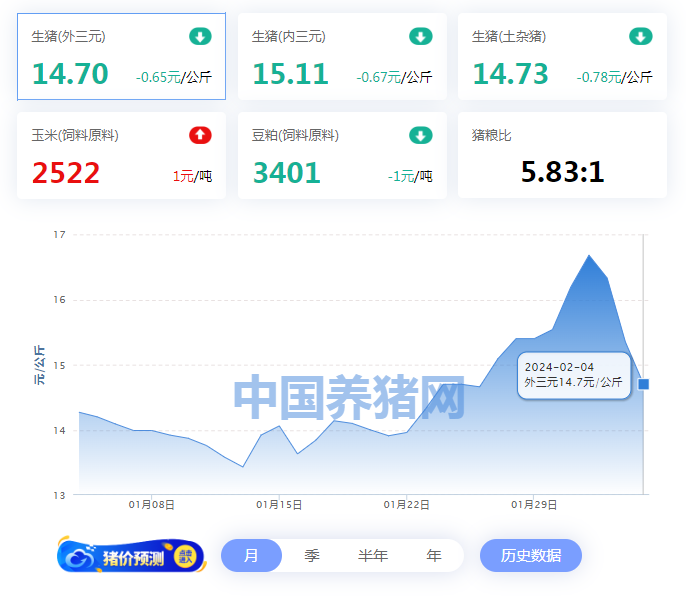This screenshot has width=686, height=601.
Task: Click the green down arrow on 豆粕 card
Action: click(420, 135)
